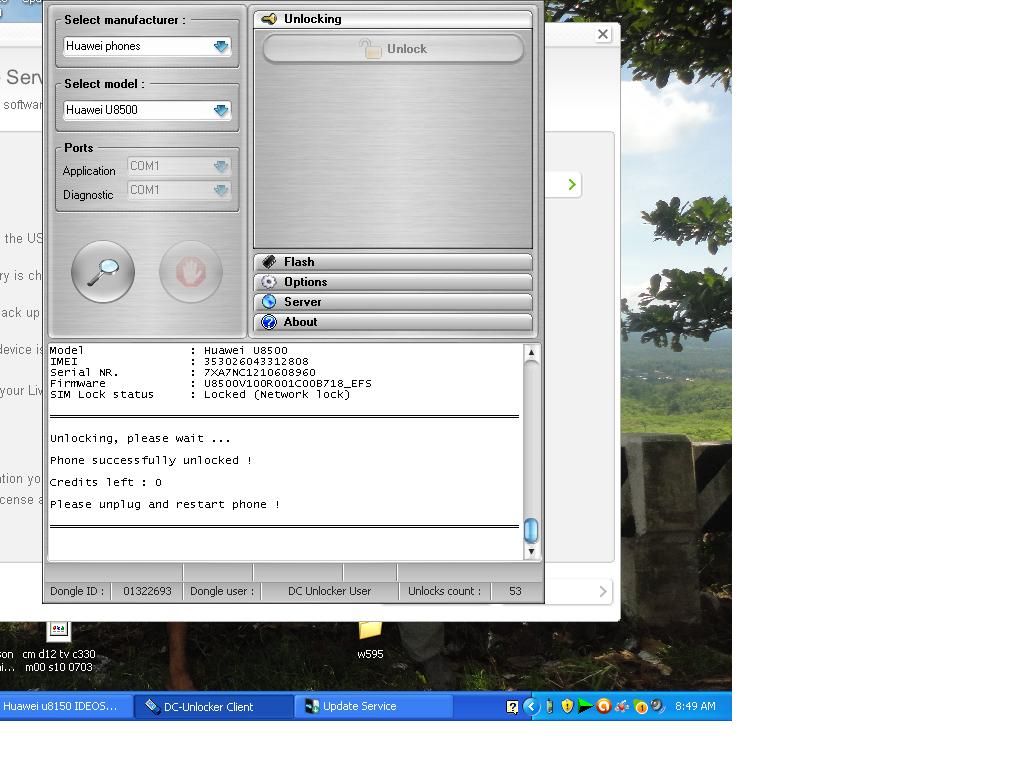Show the About panel section
The width and height of the screenshot is (1024, 768).
tap(392, 322)
